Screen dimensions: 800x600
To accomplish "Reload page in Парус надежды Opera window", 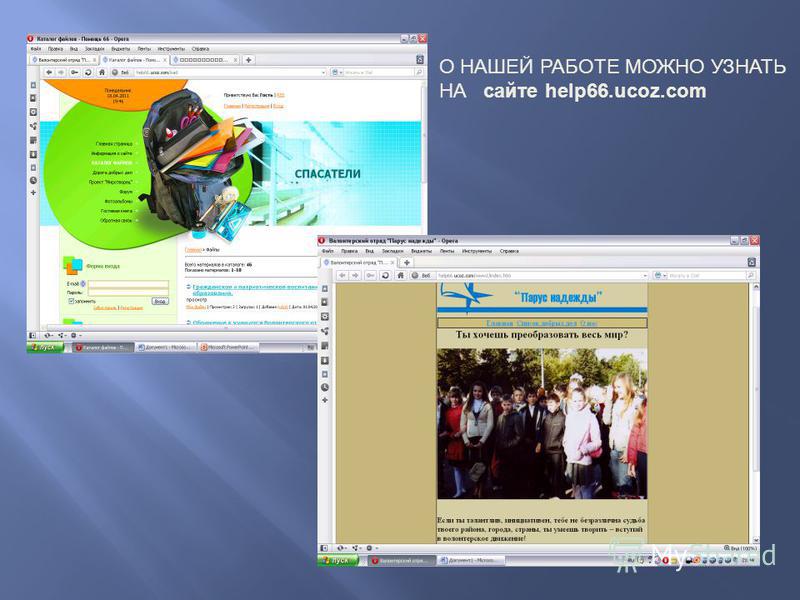I will tap(385, 276).
